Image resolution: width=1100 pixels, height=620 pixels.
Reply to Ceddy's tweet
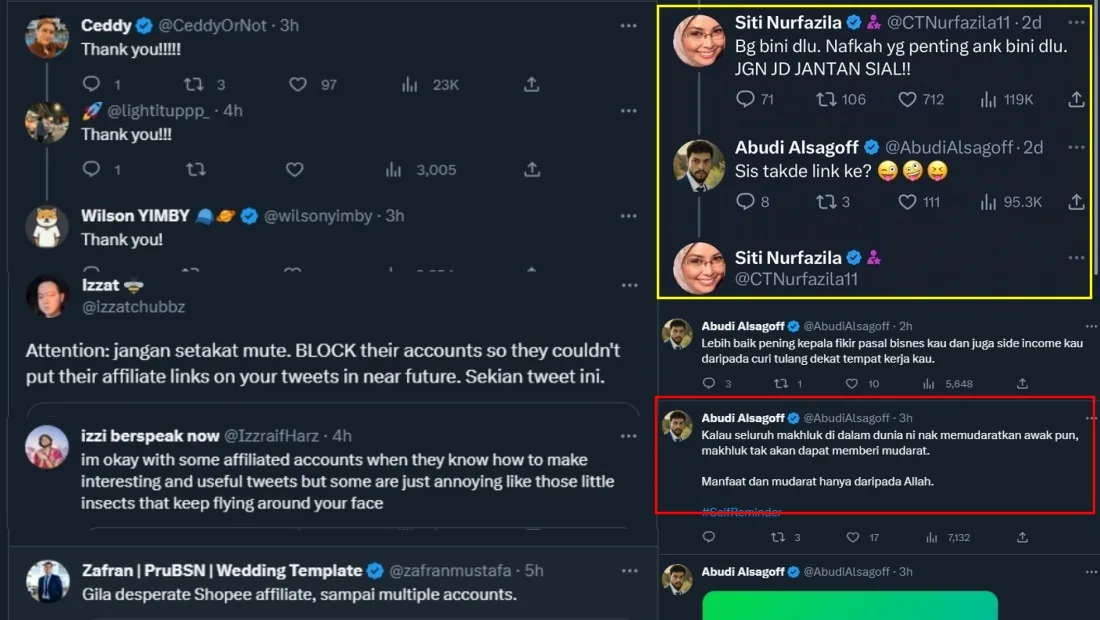click(91, 85)
